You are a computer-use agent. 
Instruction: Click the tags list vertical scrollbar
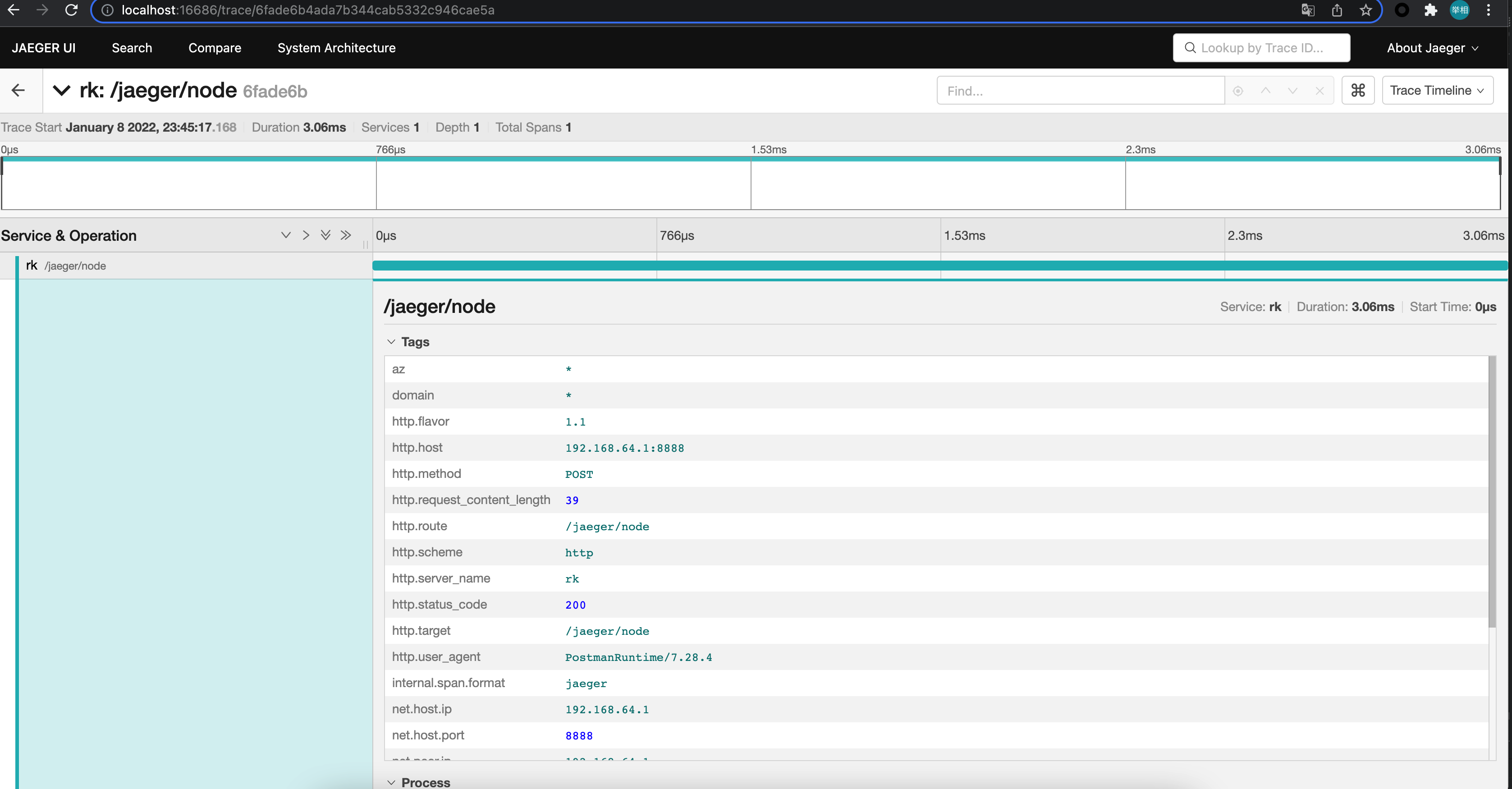pyautogui.click(x=1492, y=491)
